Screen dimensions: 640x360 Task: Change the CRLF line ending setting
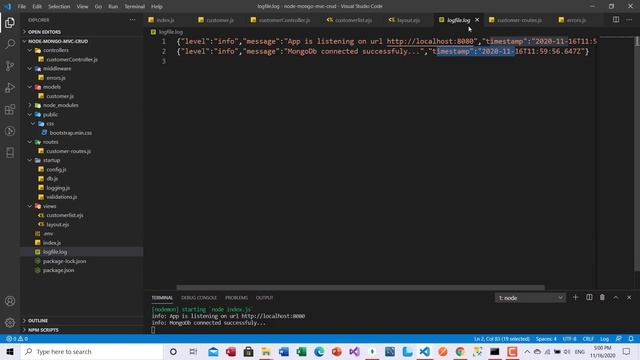pyautogui.click(x=588, y=339)
